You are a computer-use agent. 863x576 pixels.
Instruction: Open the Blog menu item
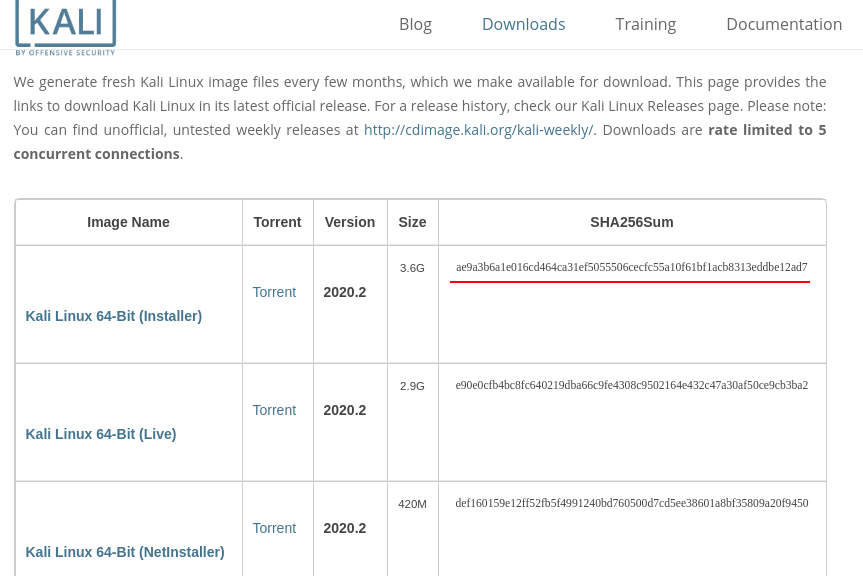tap(416, 24)
